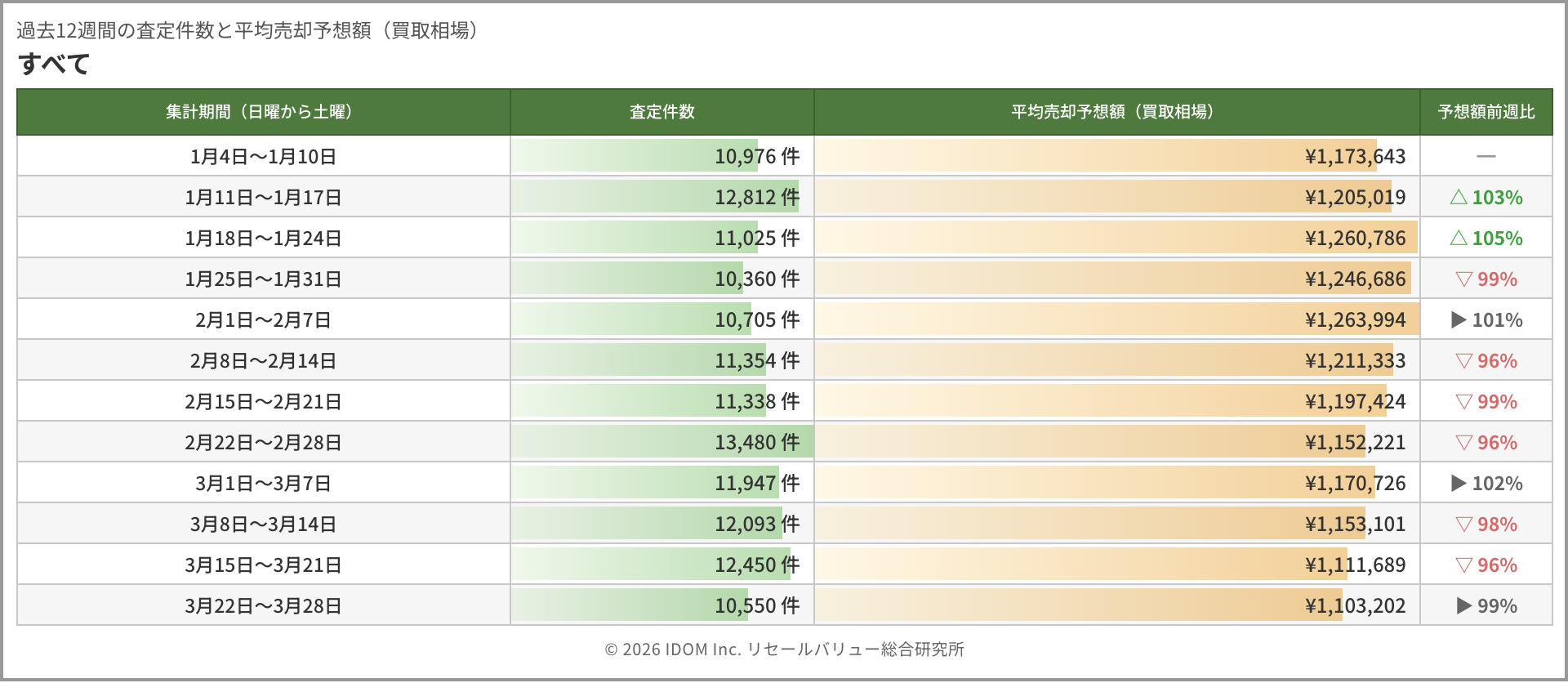Click the dash in the 1月4日〜1月10日 row
This screenshot has height=683, width=1568.
click(x=1486, y=156)
